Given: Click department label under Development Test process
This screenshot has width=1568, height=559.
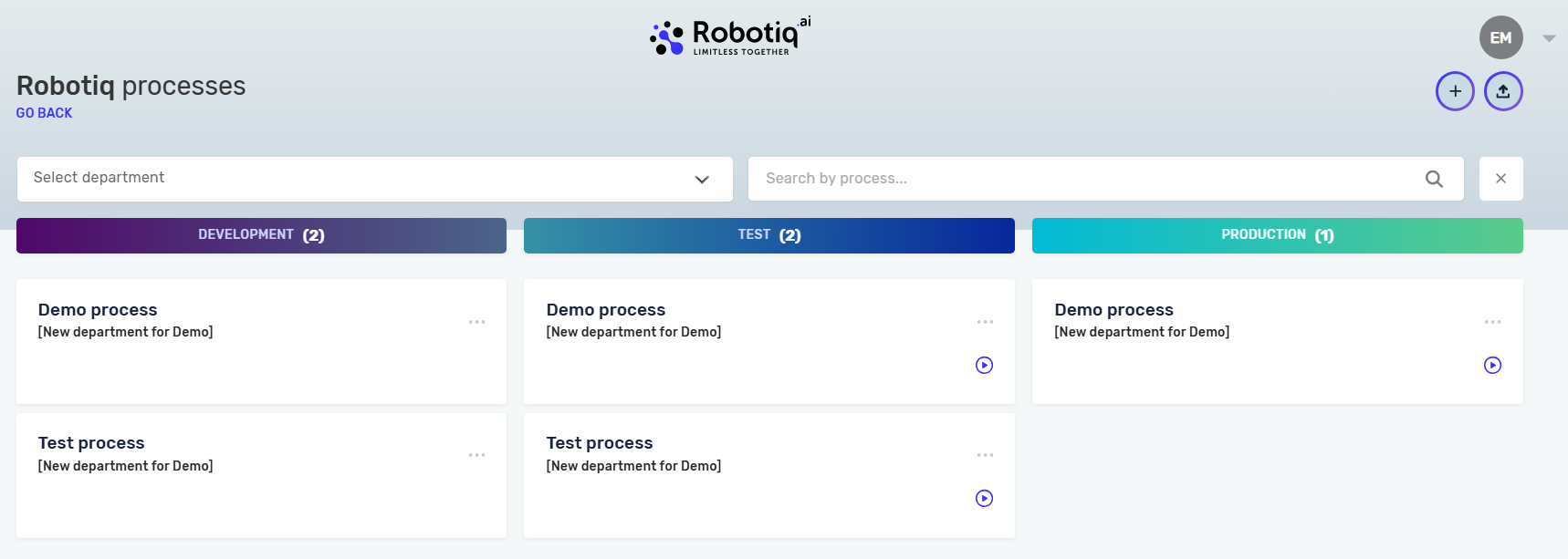Looking at the screenshot, I should (x=125, y=466).
